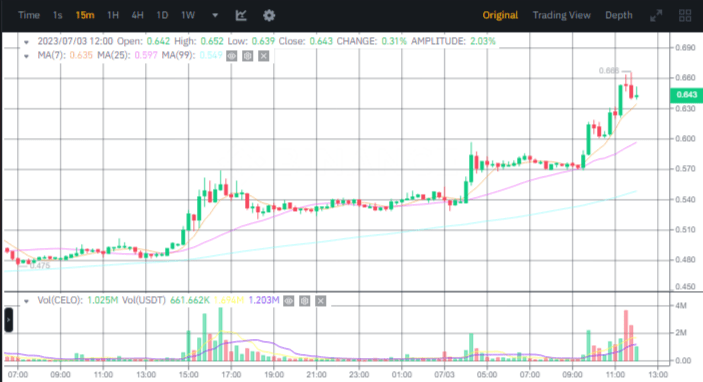The image size is (703, 382).
Task: Click the 0.600 price axis label
Action: point(685,139)
